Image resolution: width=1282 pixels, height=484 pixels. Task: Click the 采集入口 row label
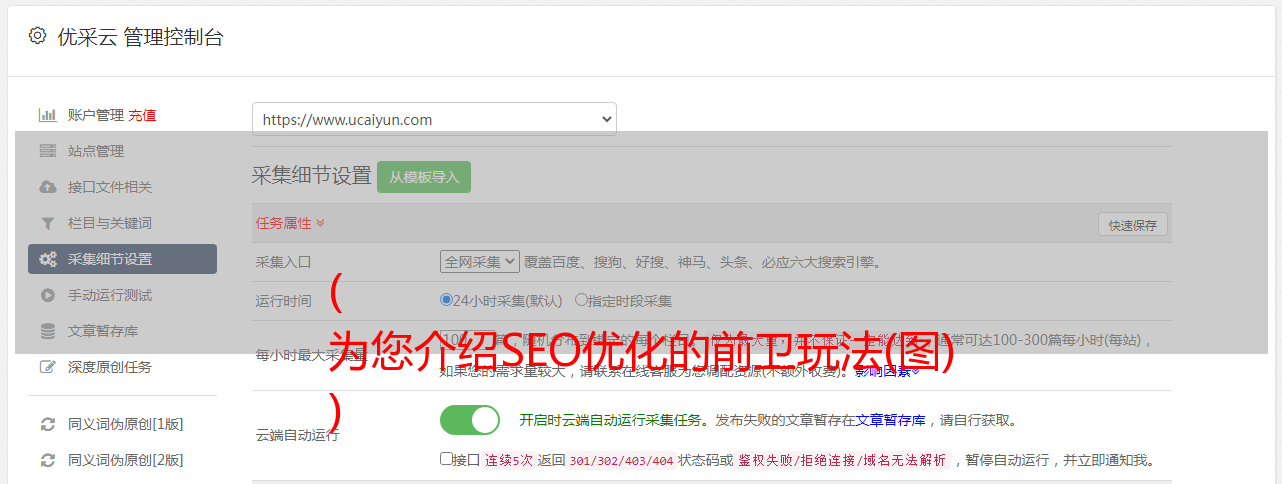tap(284, 262)
